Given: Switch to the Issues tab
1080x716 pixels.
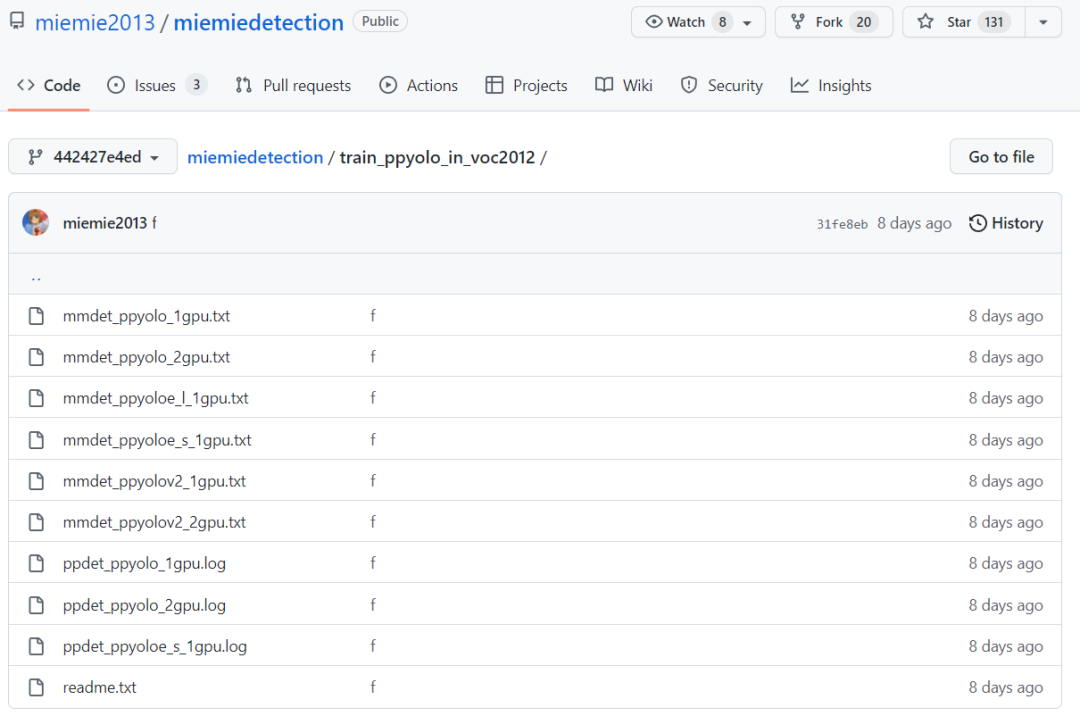Looking at the screenshot, I should click(156, 85).
